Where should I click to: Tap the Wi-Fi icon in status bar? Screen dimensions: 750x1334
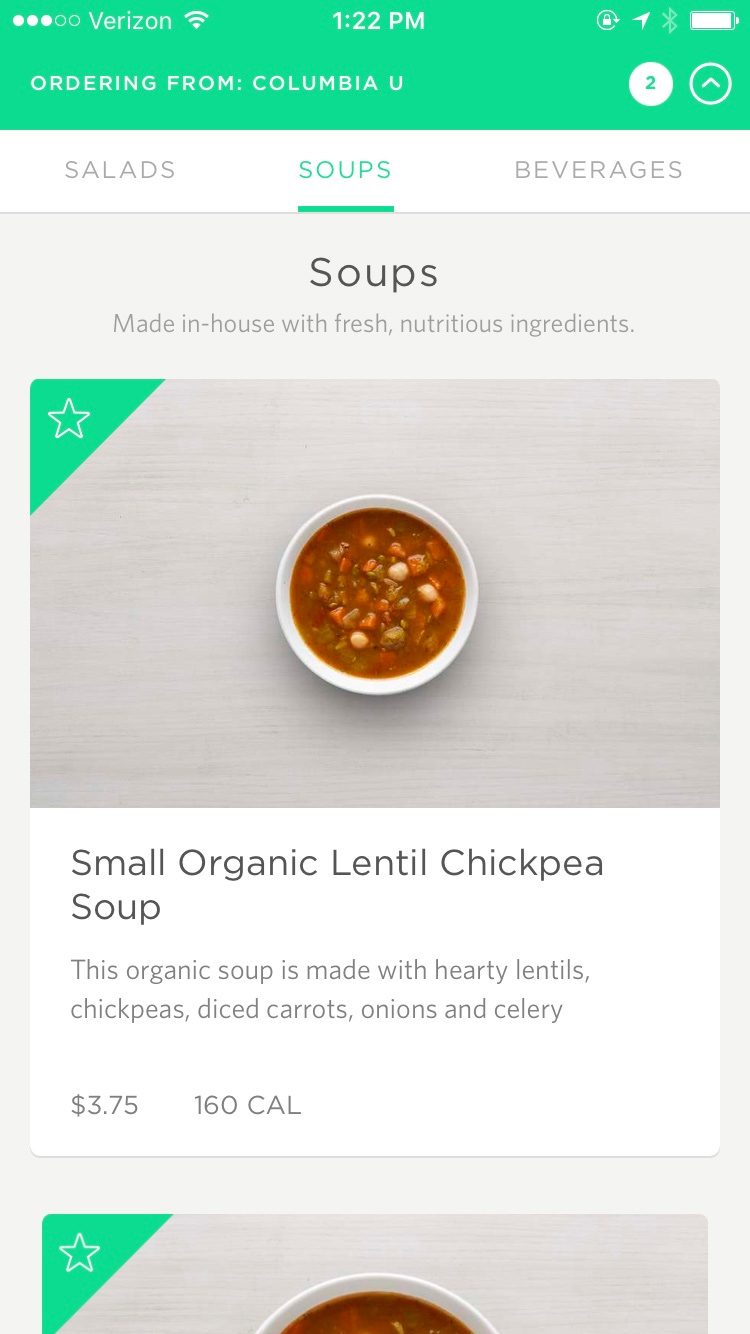[x=197, y=20]
